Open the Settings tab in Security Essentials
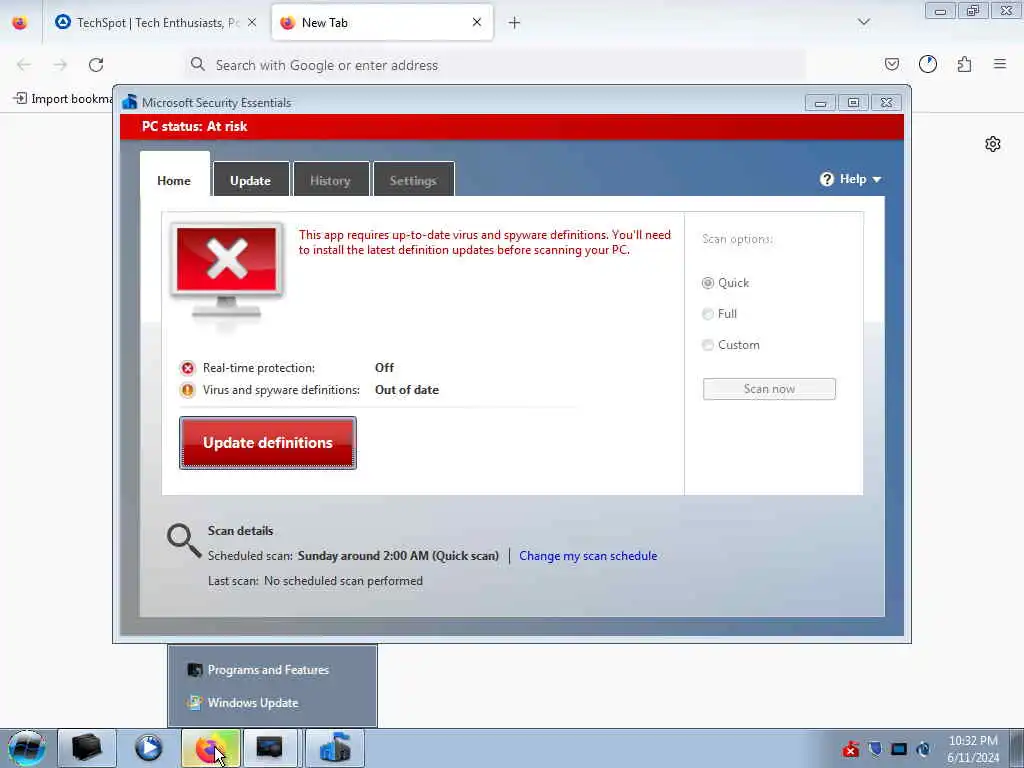1024x768 pixels. coord(413,180)
